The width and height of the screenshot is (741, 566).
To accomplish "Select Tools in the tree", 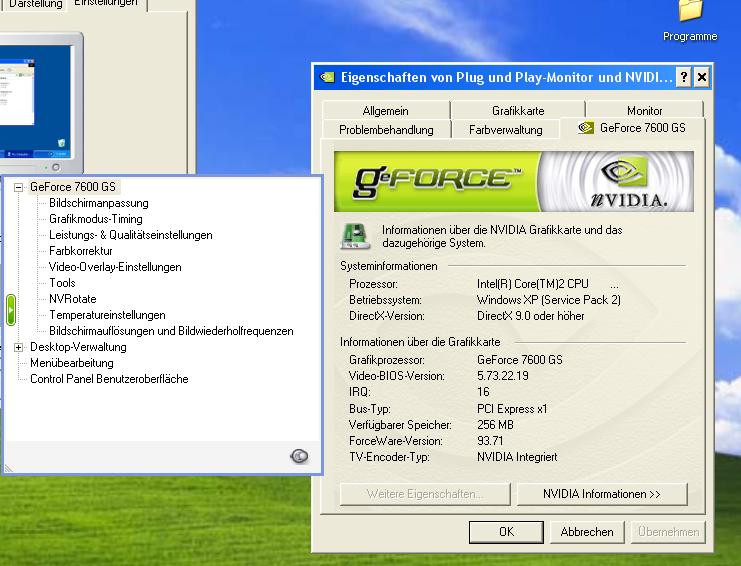I will (62, 283).
